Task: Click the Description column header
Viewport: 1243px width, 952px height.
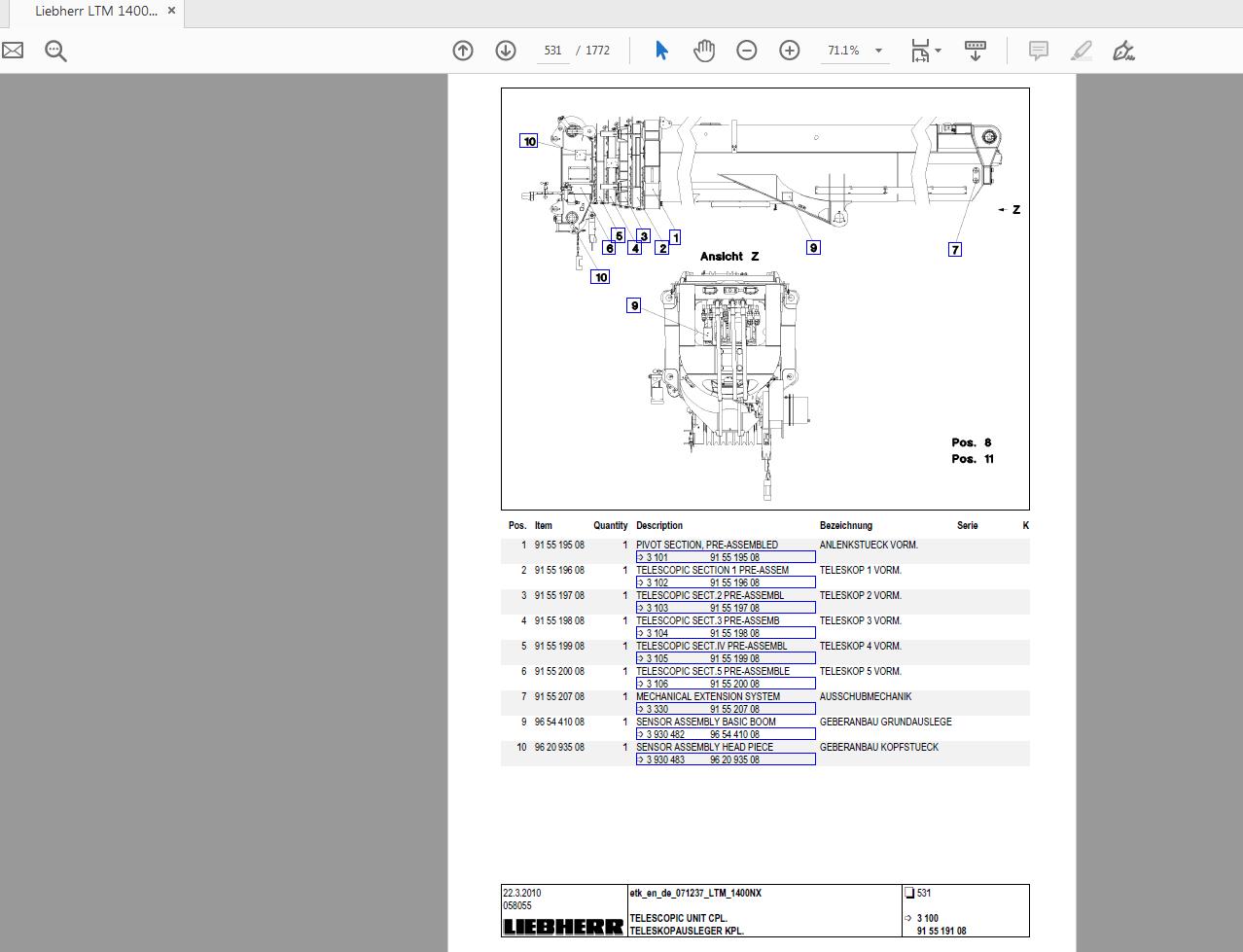Action: (659, 525)
